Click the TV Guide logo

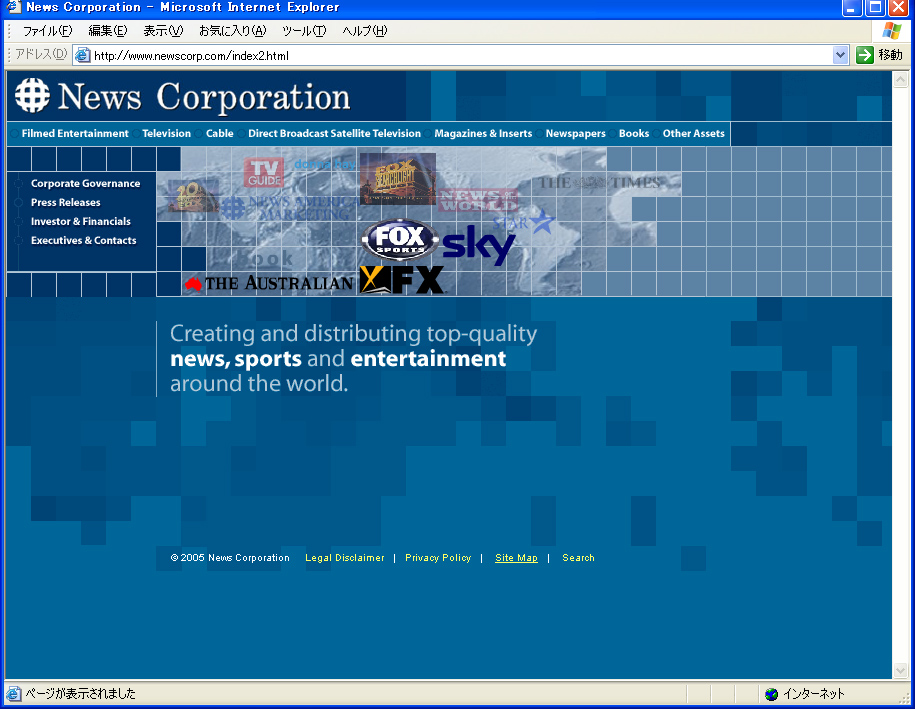[264, 172]
